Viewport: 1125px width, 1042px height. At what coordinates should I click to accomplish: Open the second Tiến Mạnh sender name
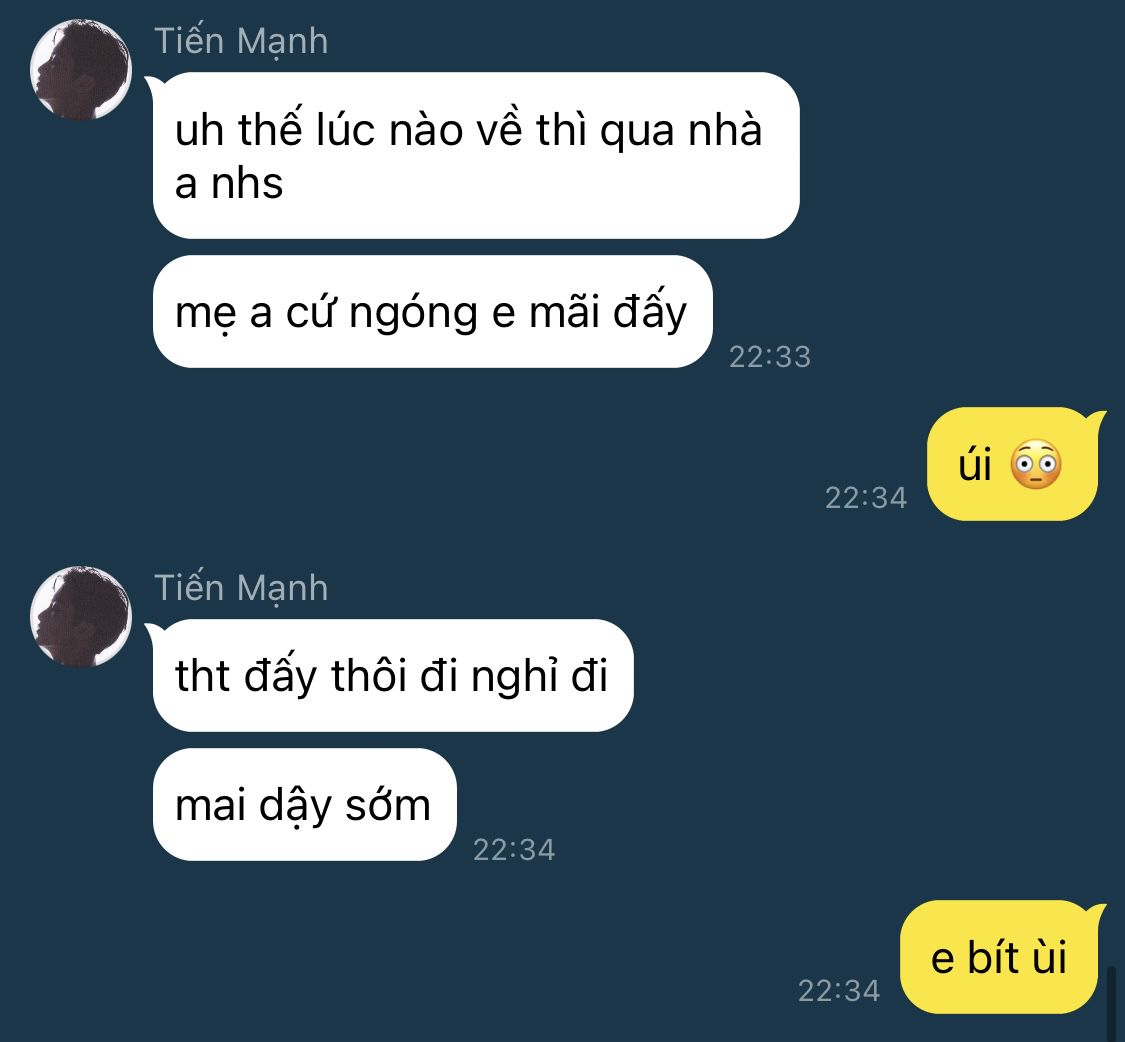tap(241, 587)
